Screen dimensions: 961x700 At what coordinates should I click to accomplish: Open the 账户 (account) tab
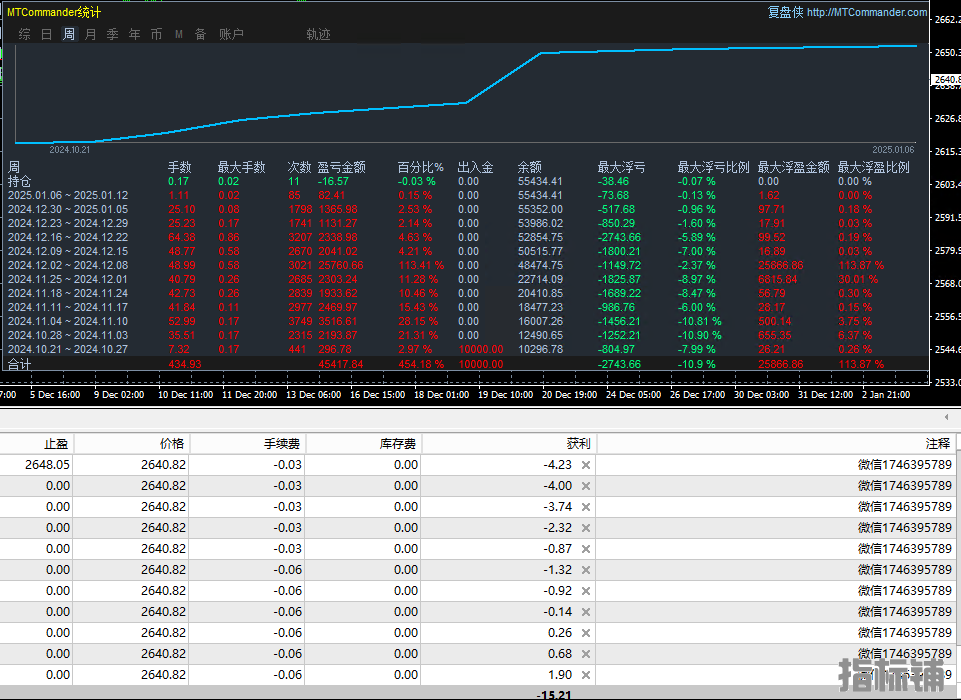coord(231,34)
